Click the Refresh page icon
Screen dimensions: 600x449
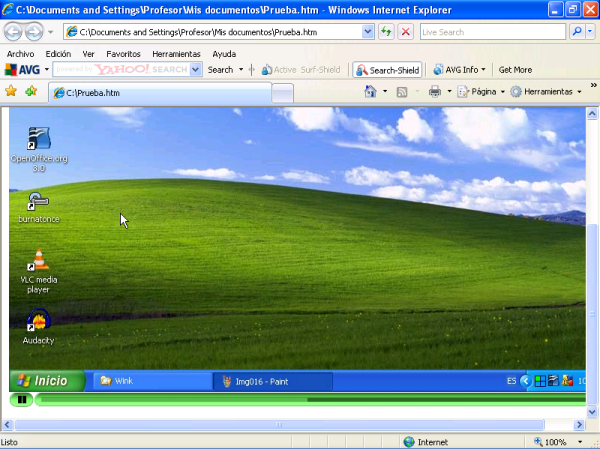[386, 32]
